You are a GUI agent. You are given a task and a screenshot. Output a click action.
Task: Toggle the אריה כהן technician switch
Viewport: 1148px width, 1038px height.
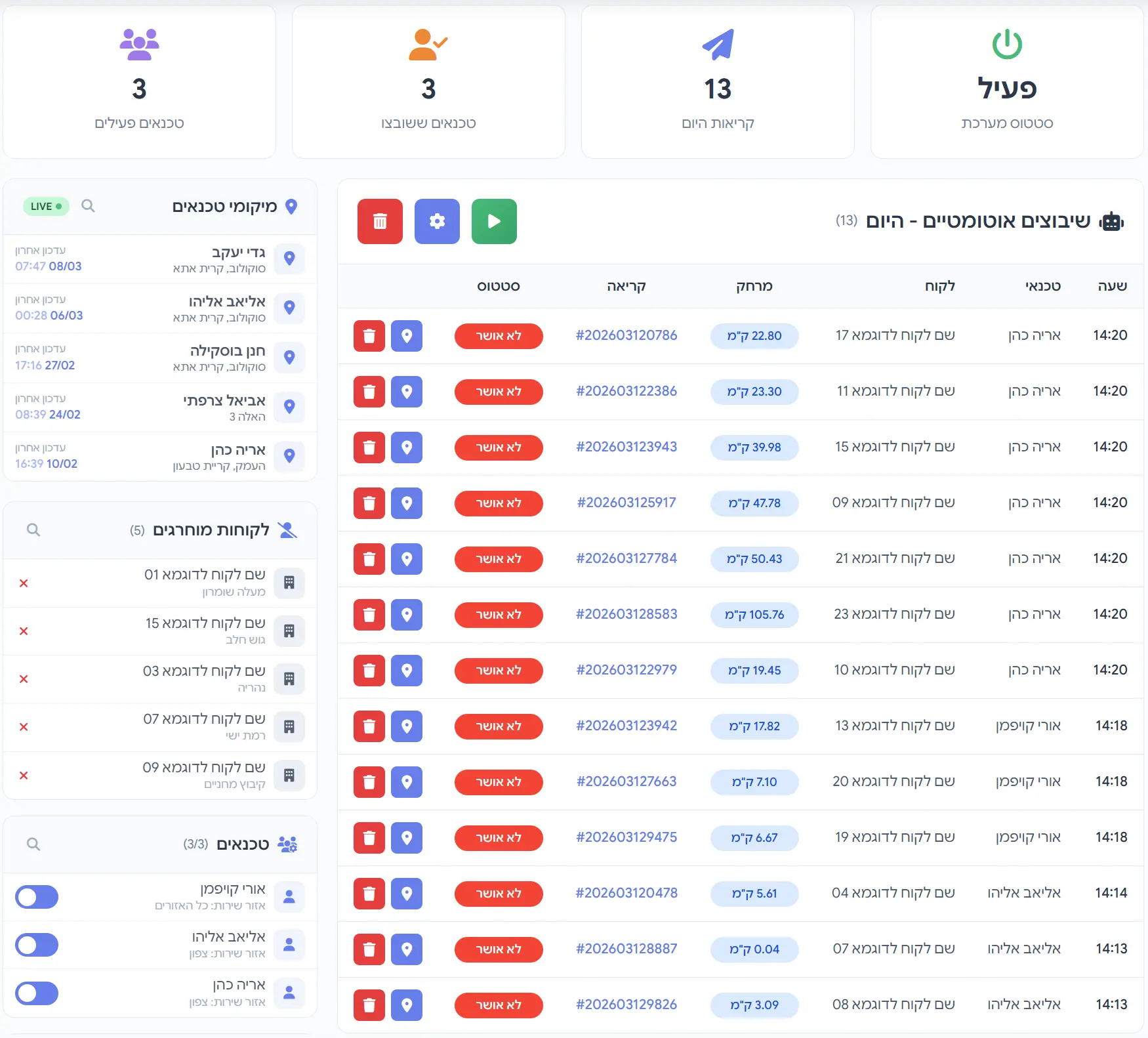pyautogui.click(x=37, y=993)
